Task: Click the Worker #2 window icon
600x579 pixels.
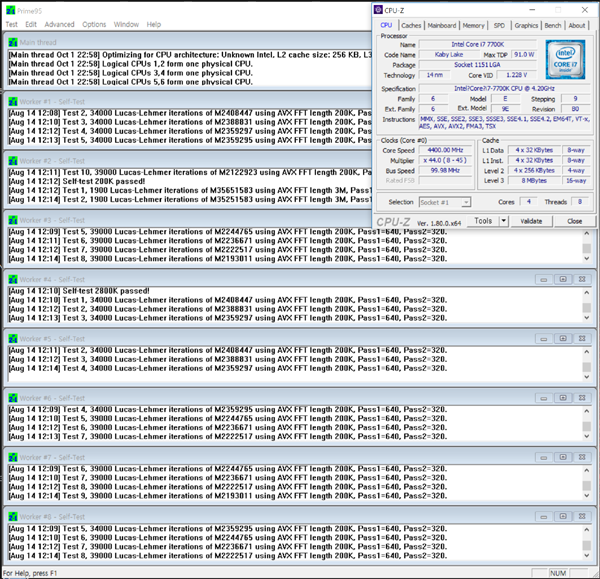Action: (x=13, y=161)
